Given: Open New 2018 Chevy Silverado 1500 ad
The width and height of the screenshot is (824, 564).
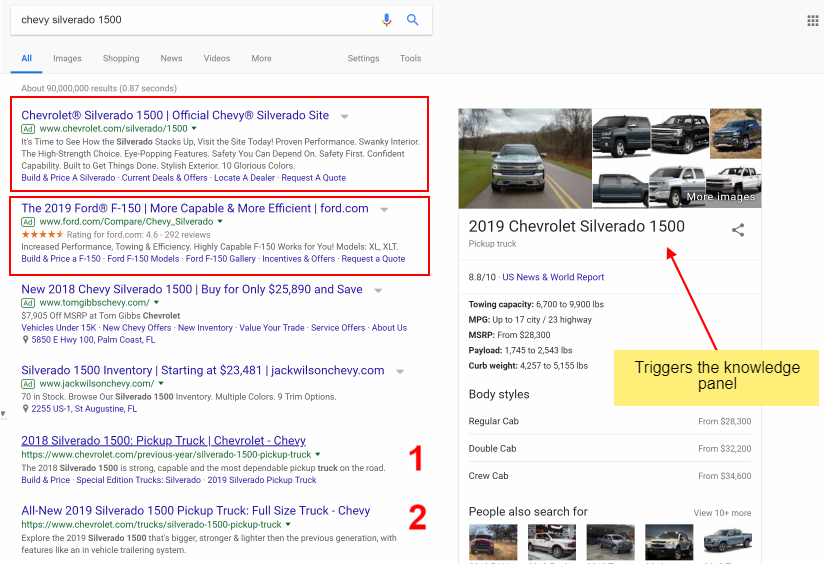Looking at the screenshot, I should (x=192, y=289).
